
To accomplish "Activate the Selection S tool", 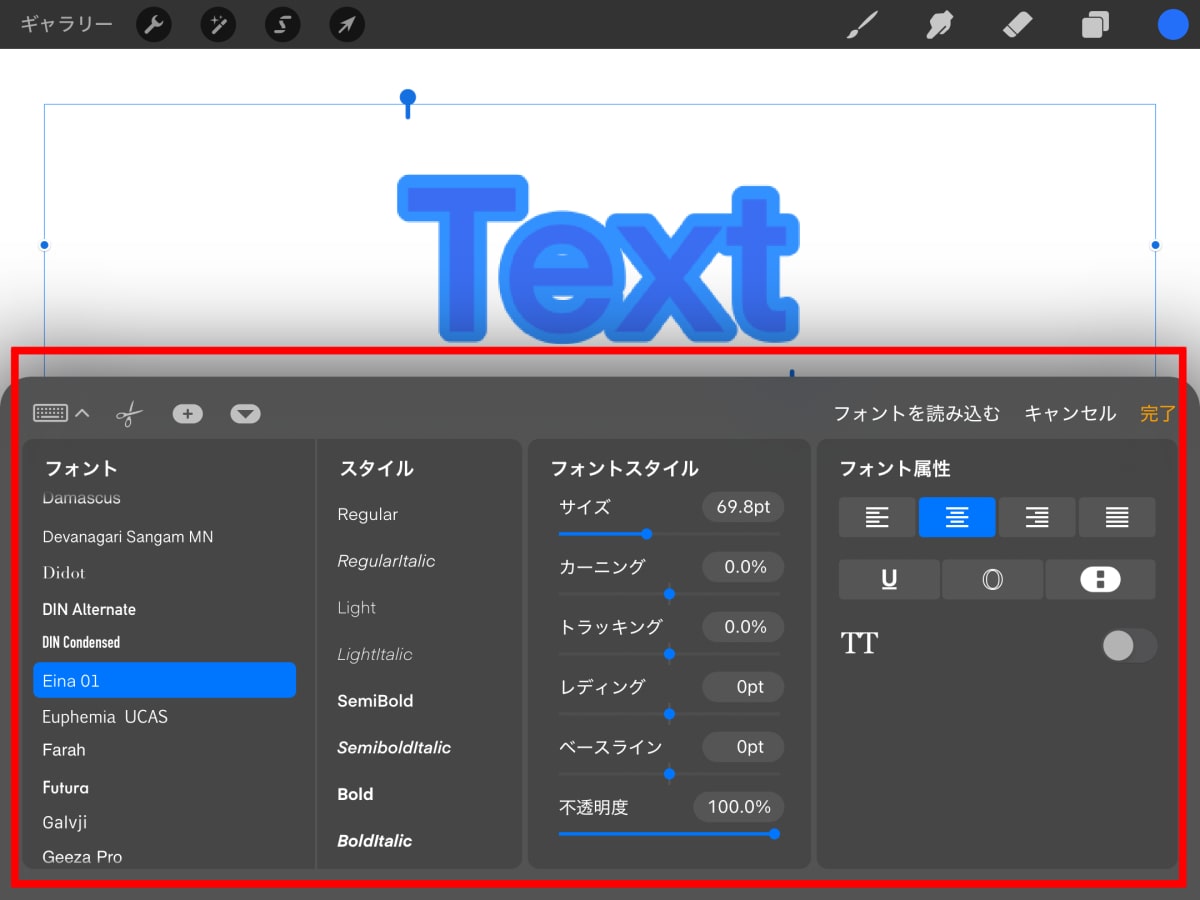I will click(283, 25).
